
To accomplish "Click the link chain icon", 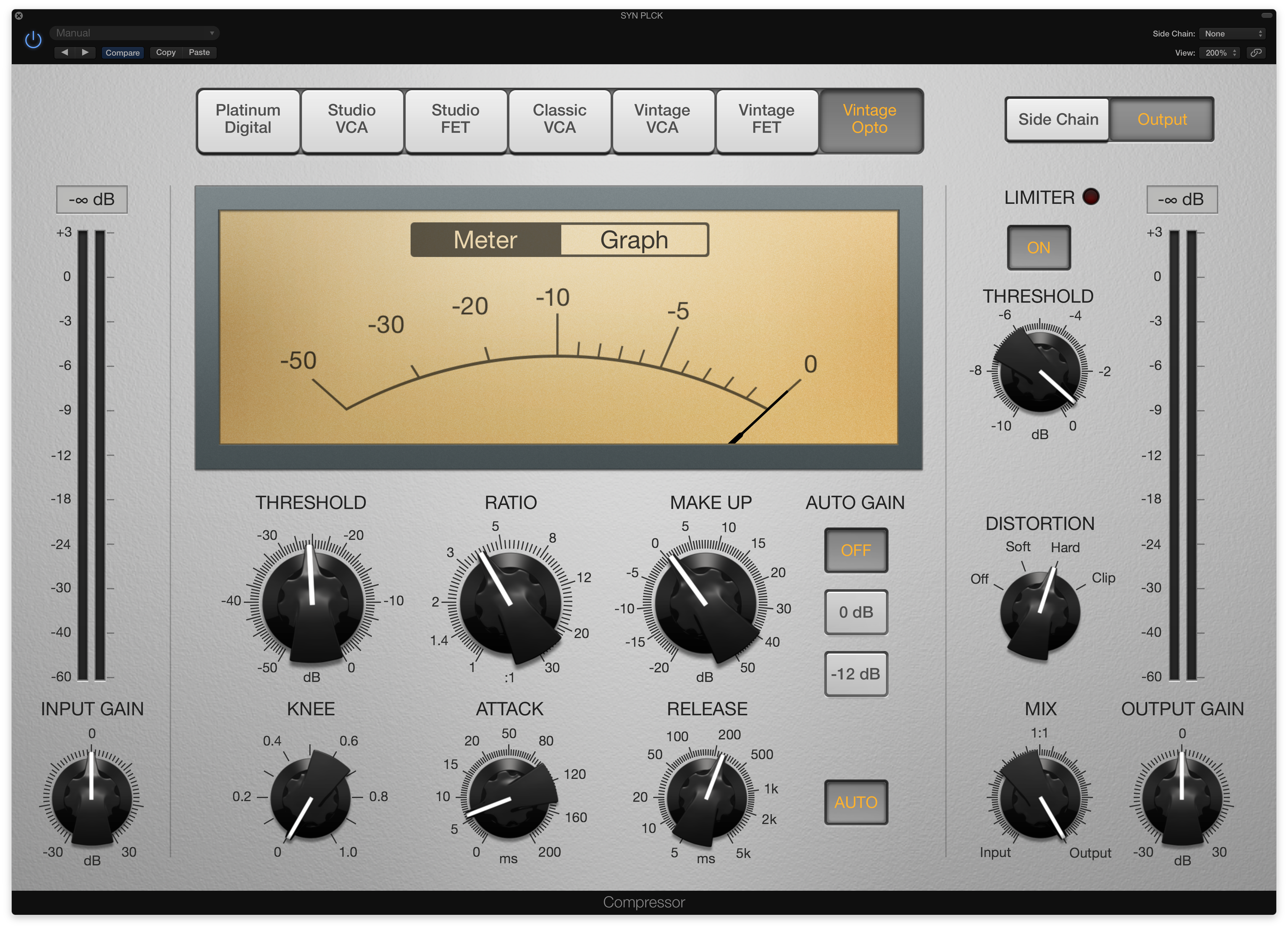I will pyautogui.click(x=1256, y=53).
